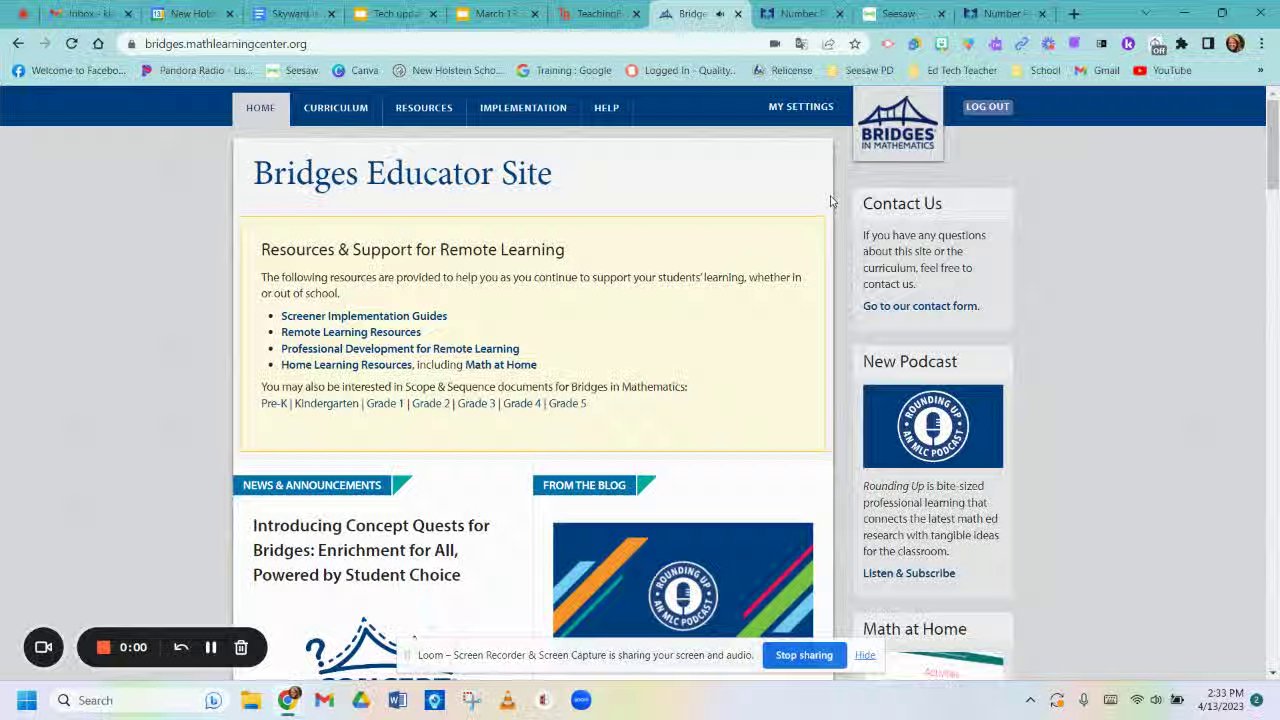Open the Chrome extensions puzzle icon
The height and width of the screenshot is (720, 1280).
1182,44
